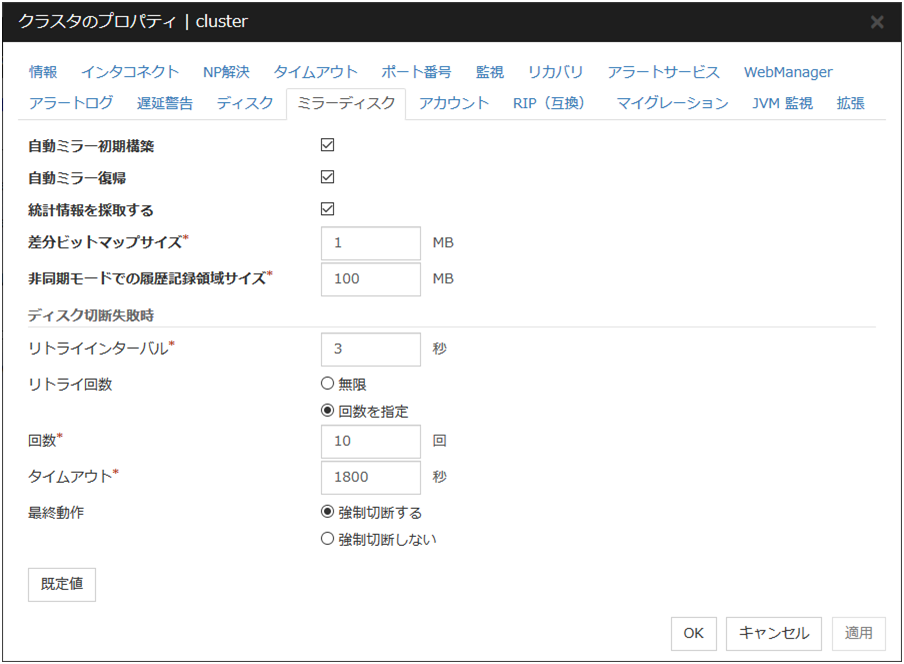The height and width of the screenshot is (664, 904).
Task: Click the タイムアウト value field
Action: (371, 477)
